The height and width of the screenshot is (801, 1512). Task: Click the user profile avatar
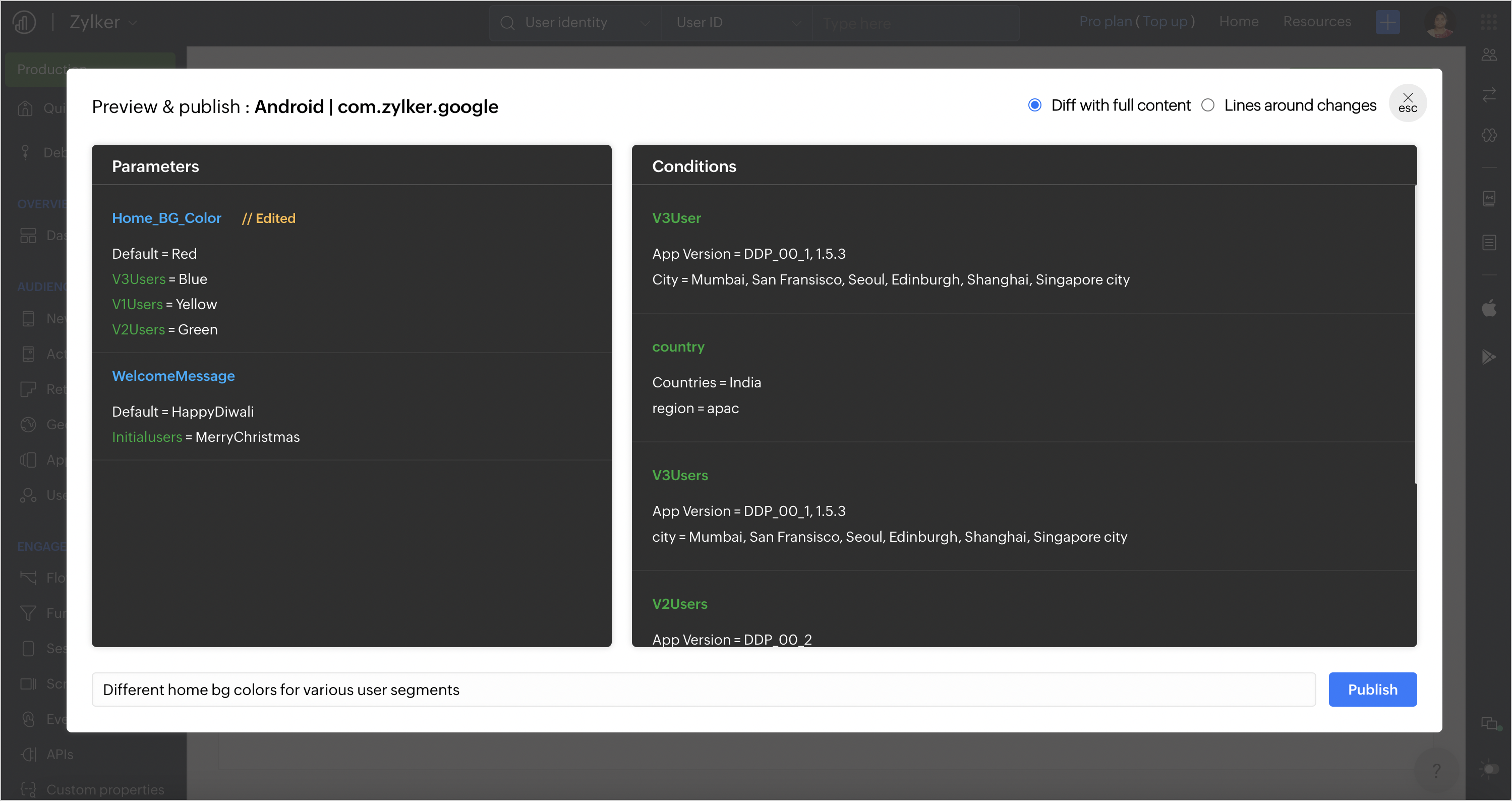point(1439,22)
